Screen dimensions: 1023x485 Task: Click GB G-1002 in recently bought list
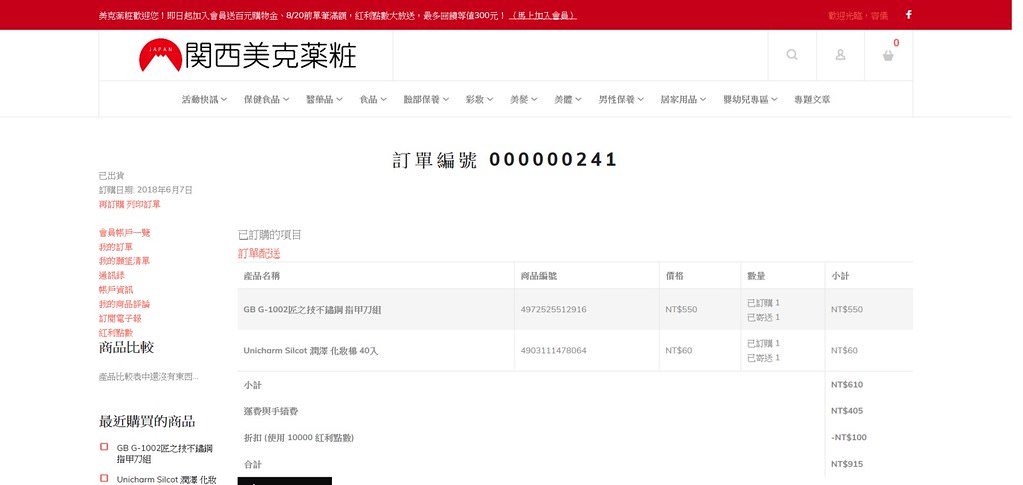[164, 454]
